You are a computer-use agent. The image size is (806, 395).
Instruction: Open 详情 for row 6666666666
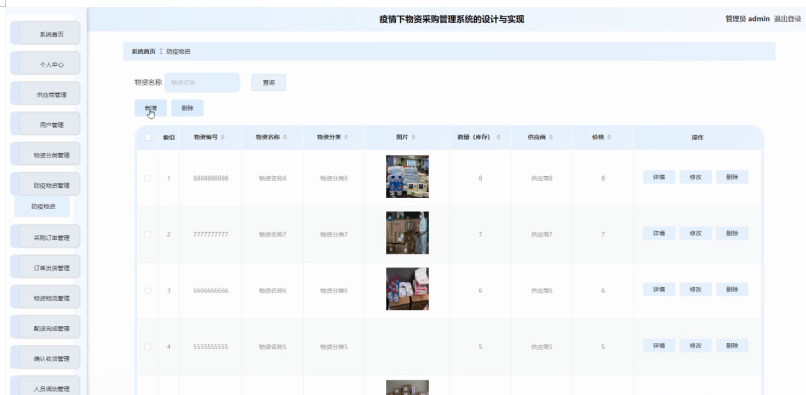coord(659,289)
